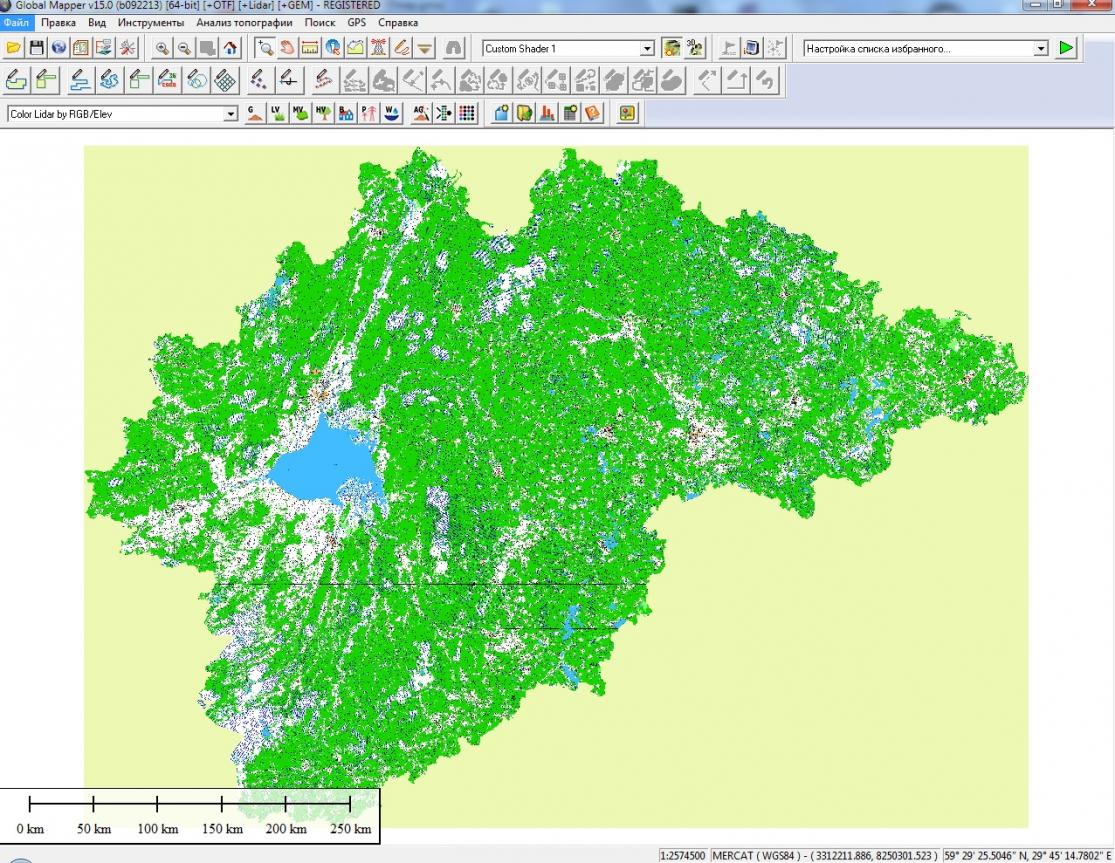
Task: Toggle Lidar water (W) classification button
Action: tap(391, 113)
